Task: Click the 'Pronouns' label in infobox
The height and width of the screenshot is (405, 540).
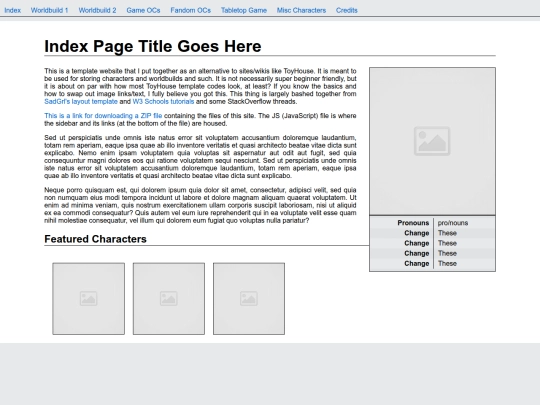Action: tap(413, 223)
